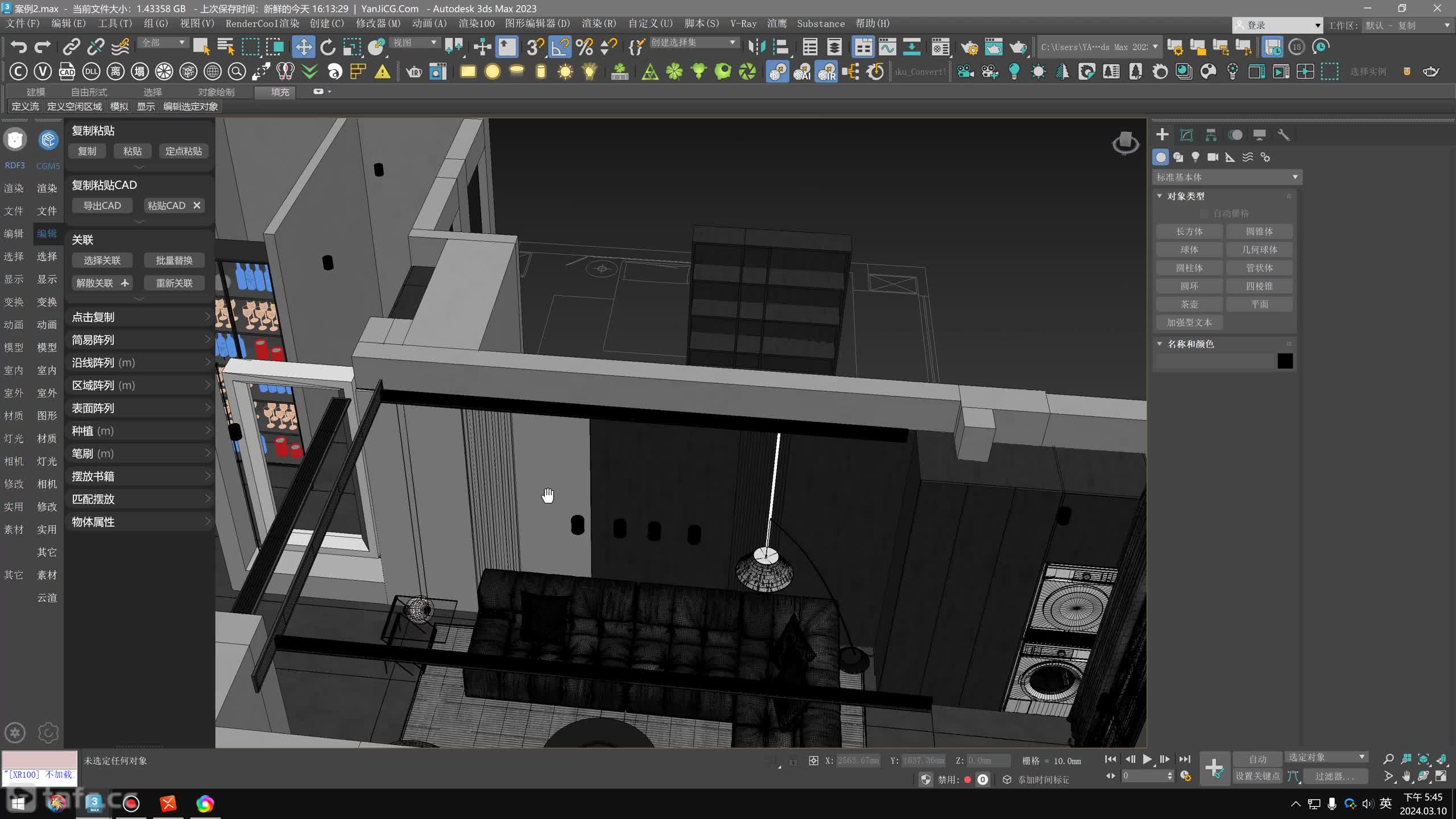Expand the 简易阵列 section

pos(139,340)
